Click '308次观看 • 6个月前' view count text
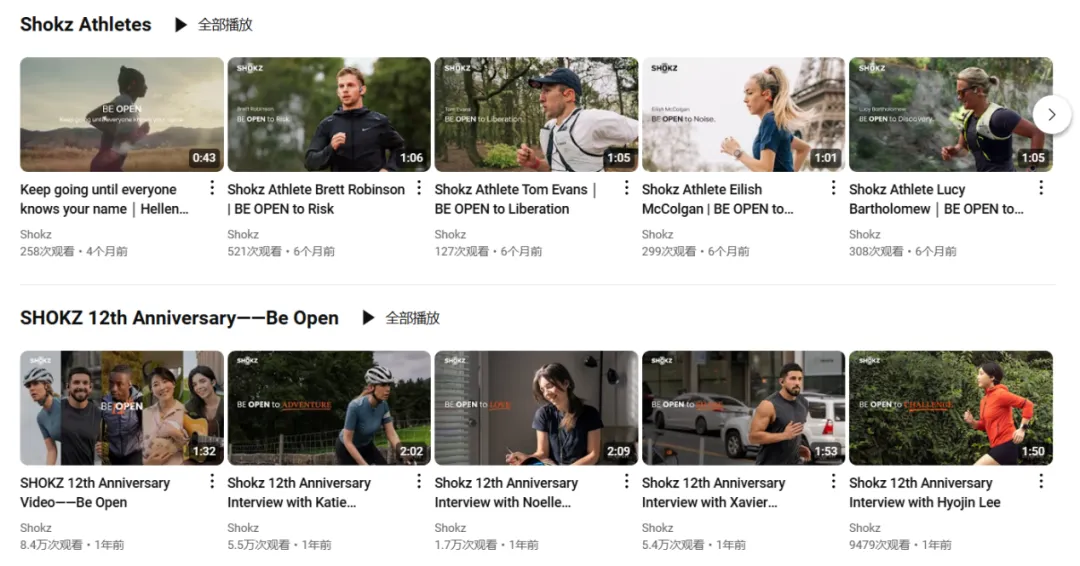The width and height of the screenshot is (1080, 566). tap(903, 251)
